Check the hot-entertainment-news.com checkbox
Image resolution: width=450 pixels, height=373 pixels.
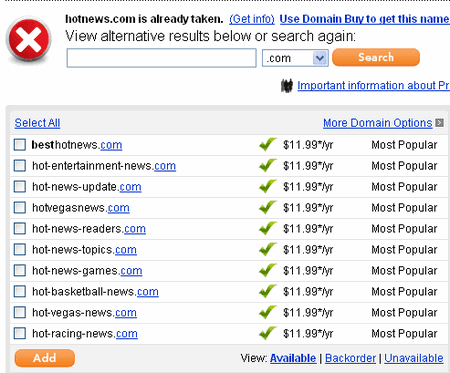coord(20,166)
